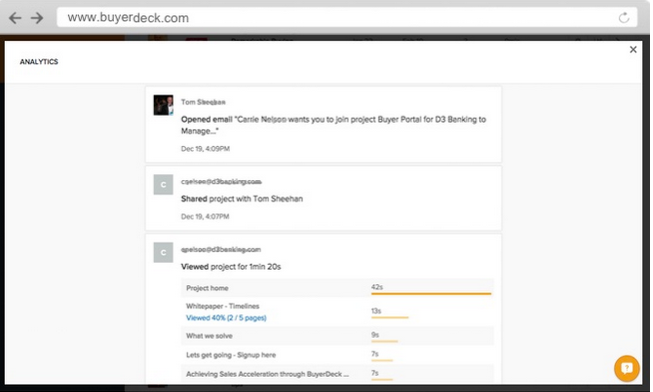The height and width of the screenshot is (392, 653).
Task: Click 'Shared project with Tom Sheehan' text
Action: tap(242, 199)
